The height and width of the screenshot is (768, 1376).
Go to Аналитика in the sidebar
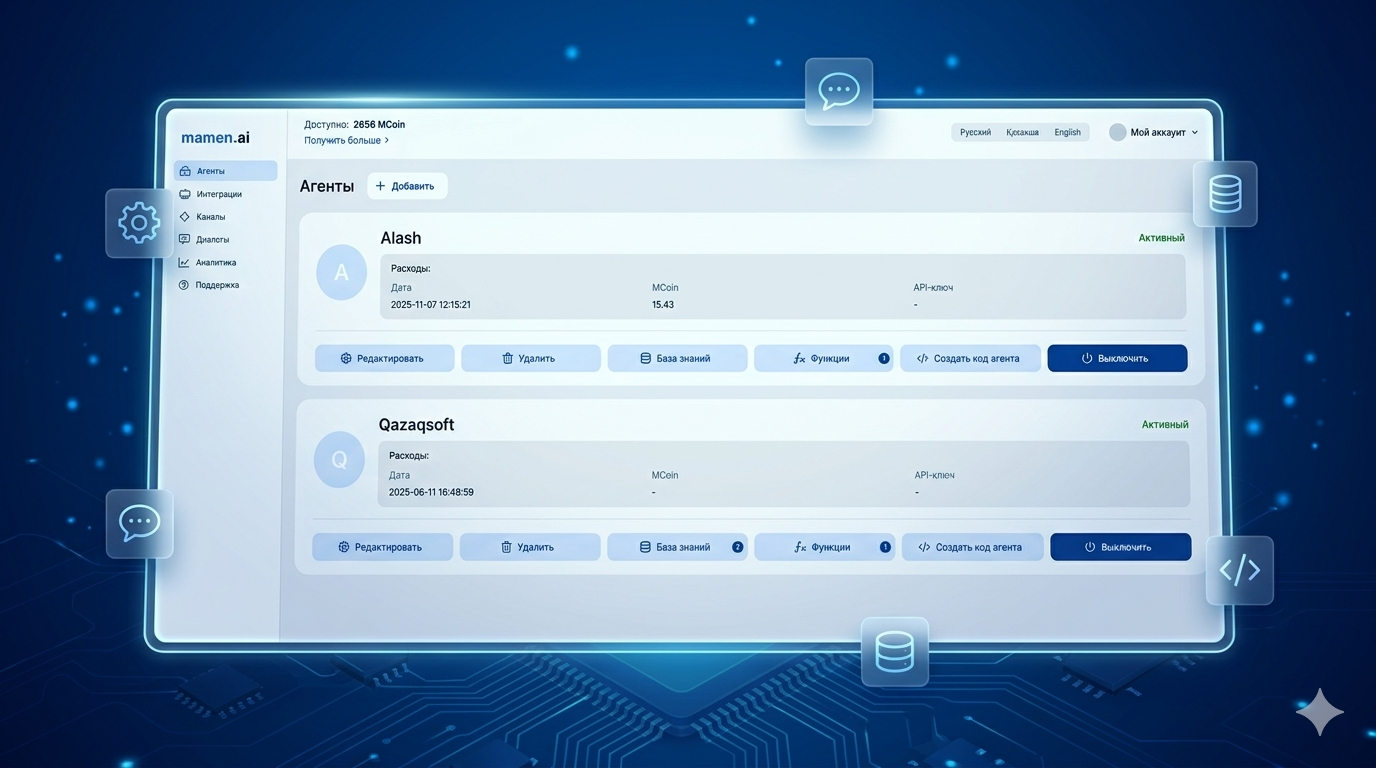click(x=216, y=262)
